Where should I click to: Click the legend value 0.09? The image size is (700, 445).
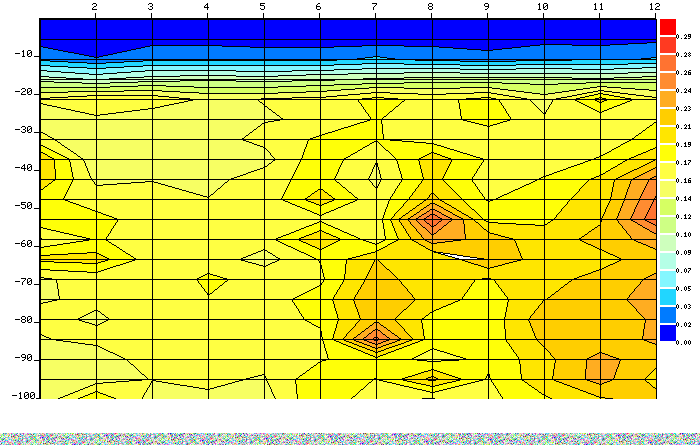pyautogui.click(x=683, y=253)
